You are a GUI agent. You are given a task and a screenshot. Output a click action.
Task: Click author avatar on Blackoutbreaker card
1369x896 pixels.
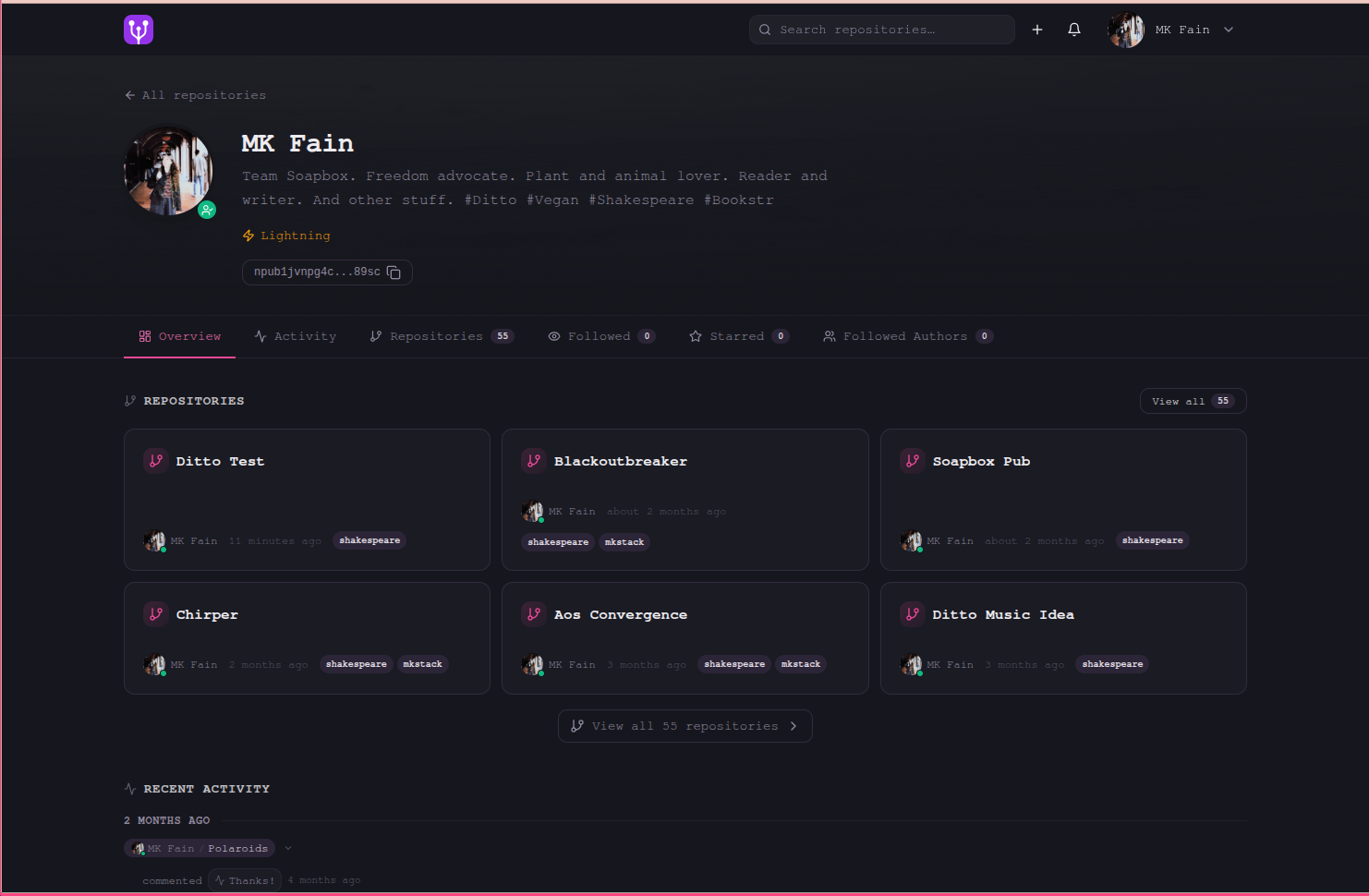click(x=532, y=511)
